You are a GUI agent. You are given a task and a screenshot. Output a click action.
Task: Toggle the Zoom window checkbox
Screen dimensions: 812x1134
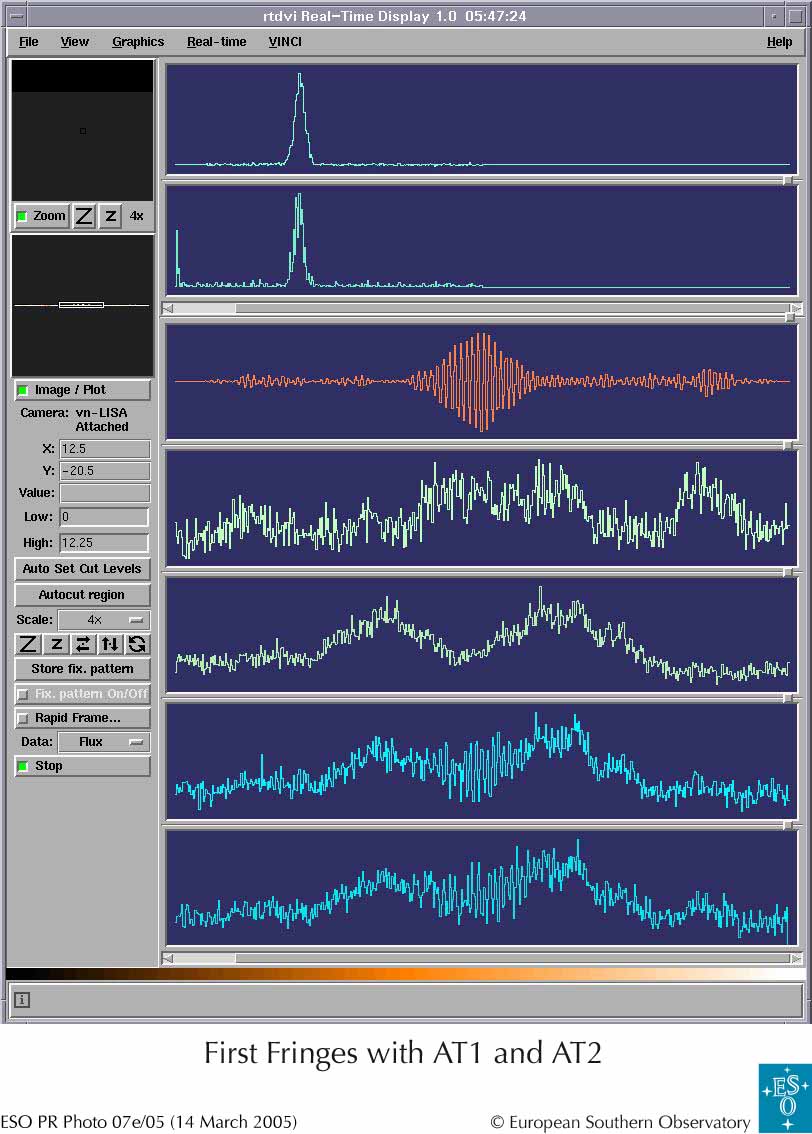tap(42, 216)
